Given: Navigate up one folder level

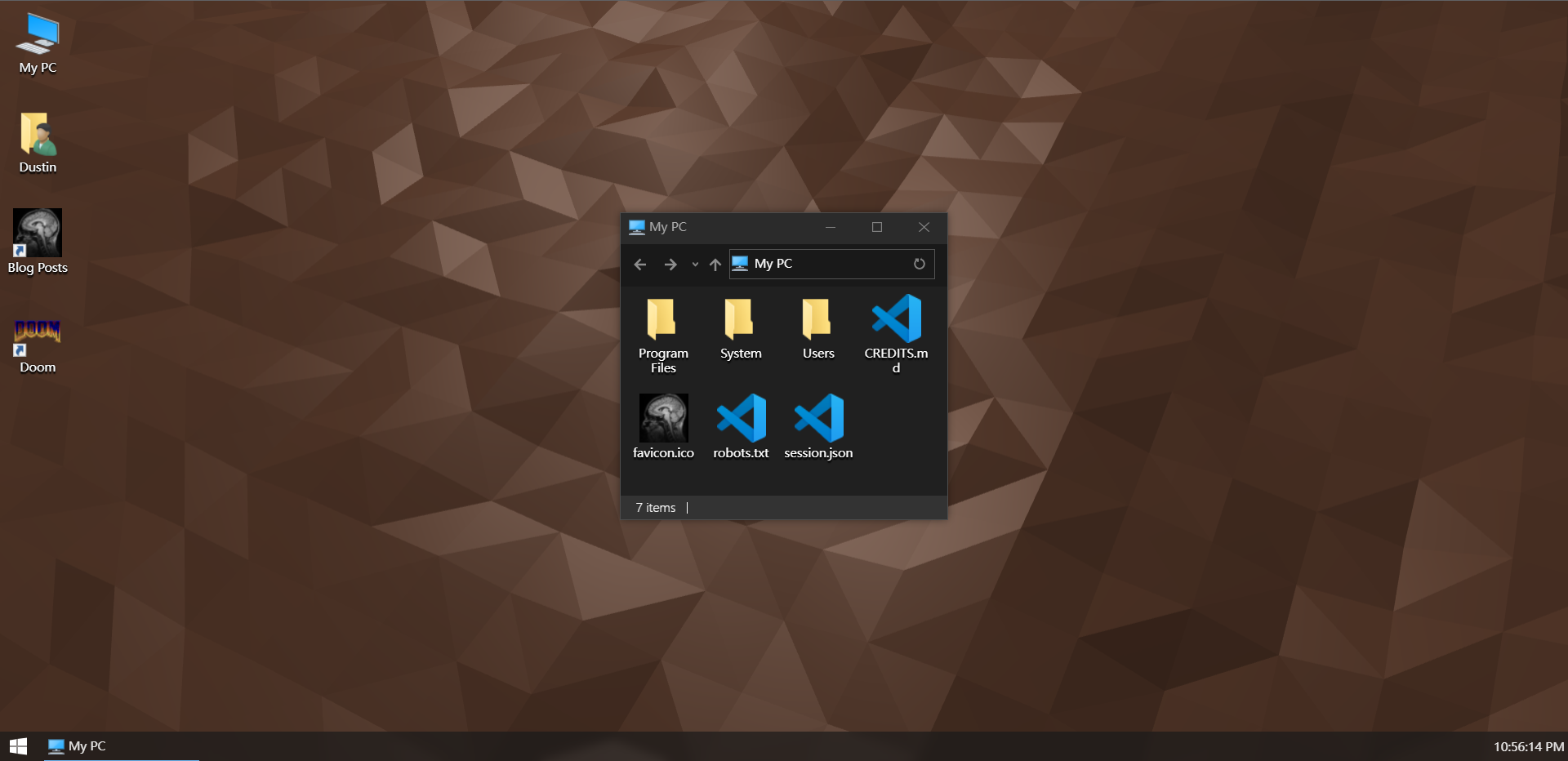Looking at the screenshot, I should coord(715,265).
